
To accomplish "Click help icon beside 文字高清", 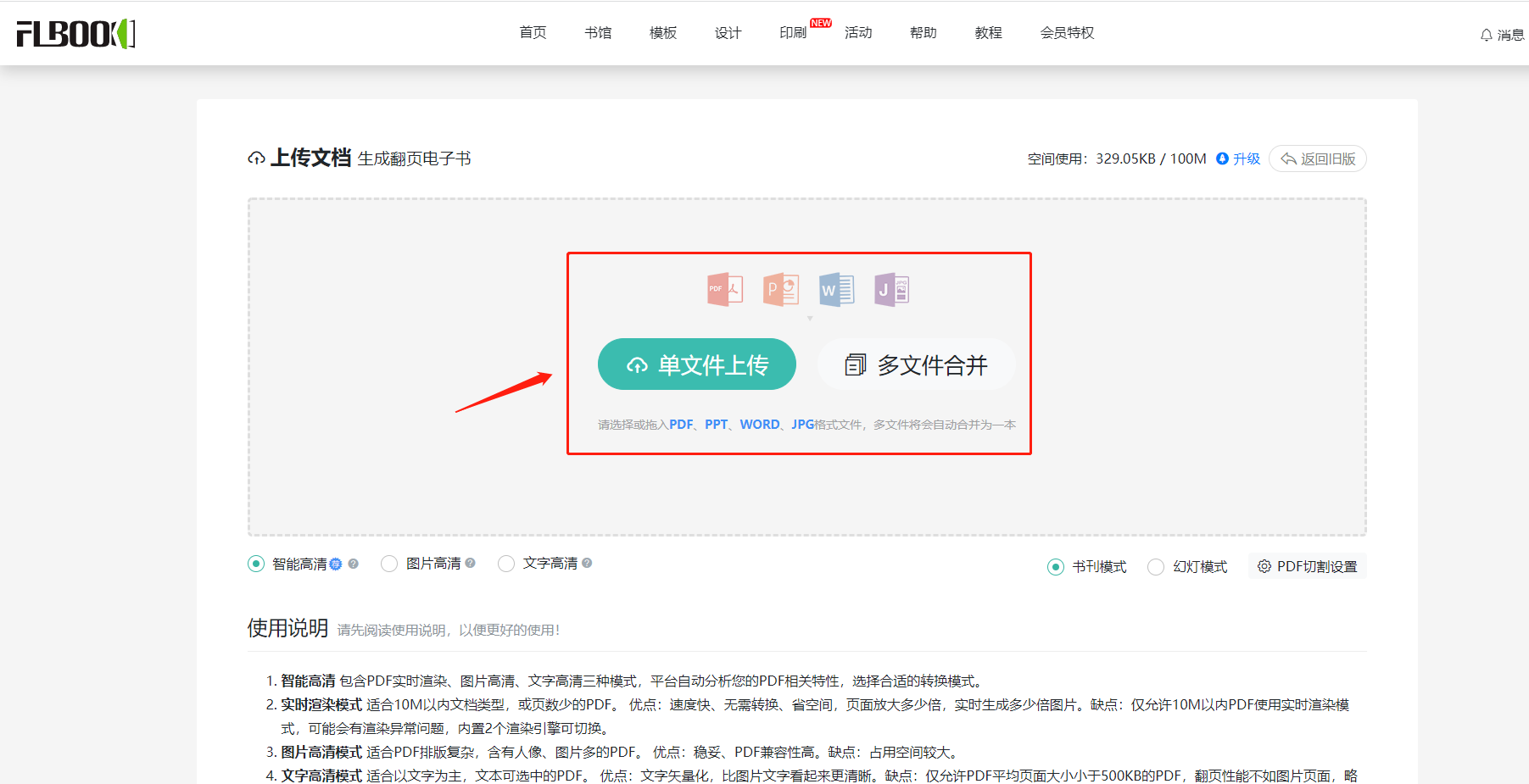I will pos(587,563).
